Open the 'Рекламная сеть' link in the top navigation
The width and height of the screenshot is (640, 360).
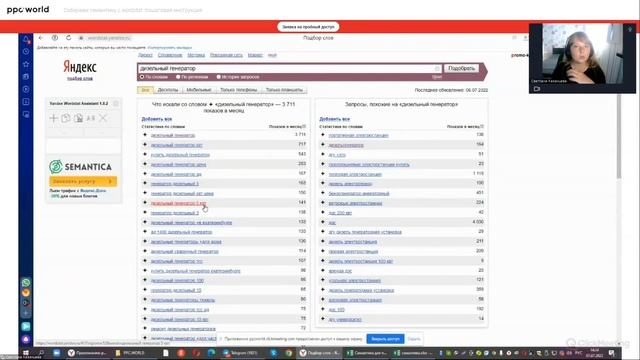click(x=226, y=55)
